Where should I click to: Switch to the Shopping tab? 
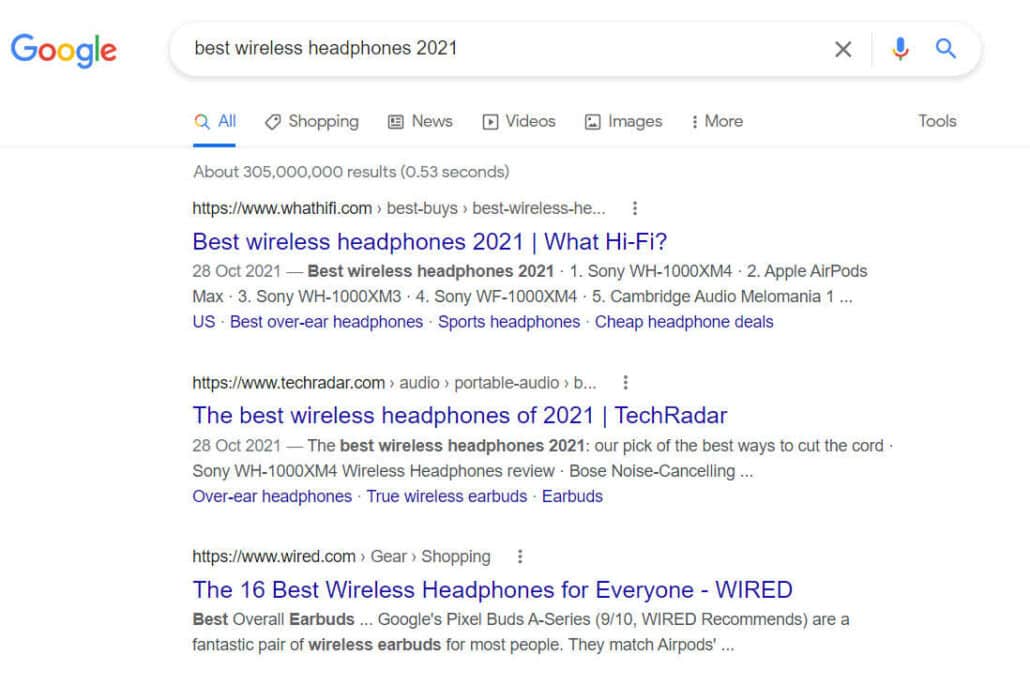click(x=312, y=122)
